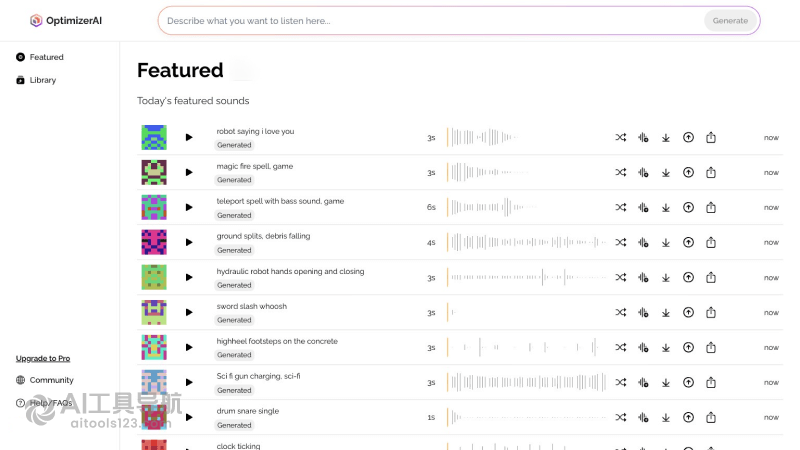Click shuffle icon for 'magic fire spell, game'
Image resolution: width=800 pixels, height=450 pixels.
(x=620, y=172)
